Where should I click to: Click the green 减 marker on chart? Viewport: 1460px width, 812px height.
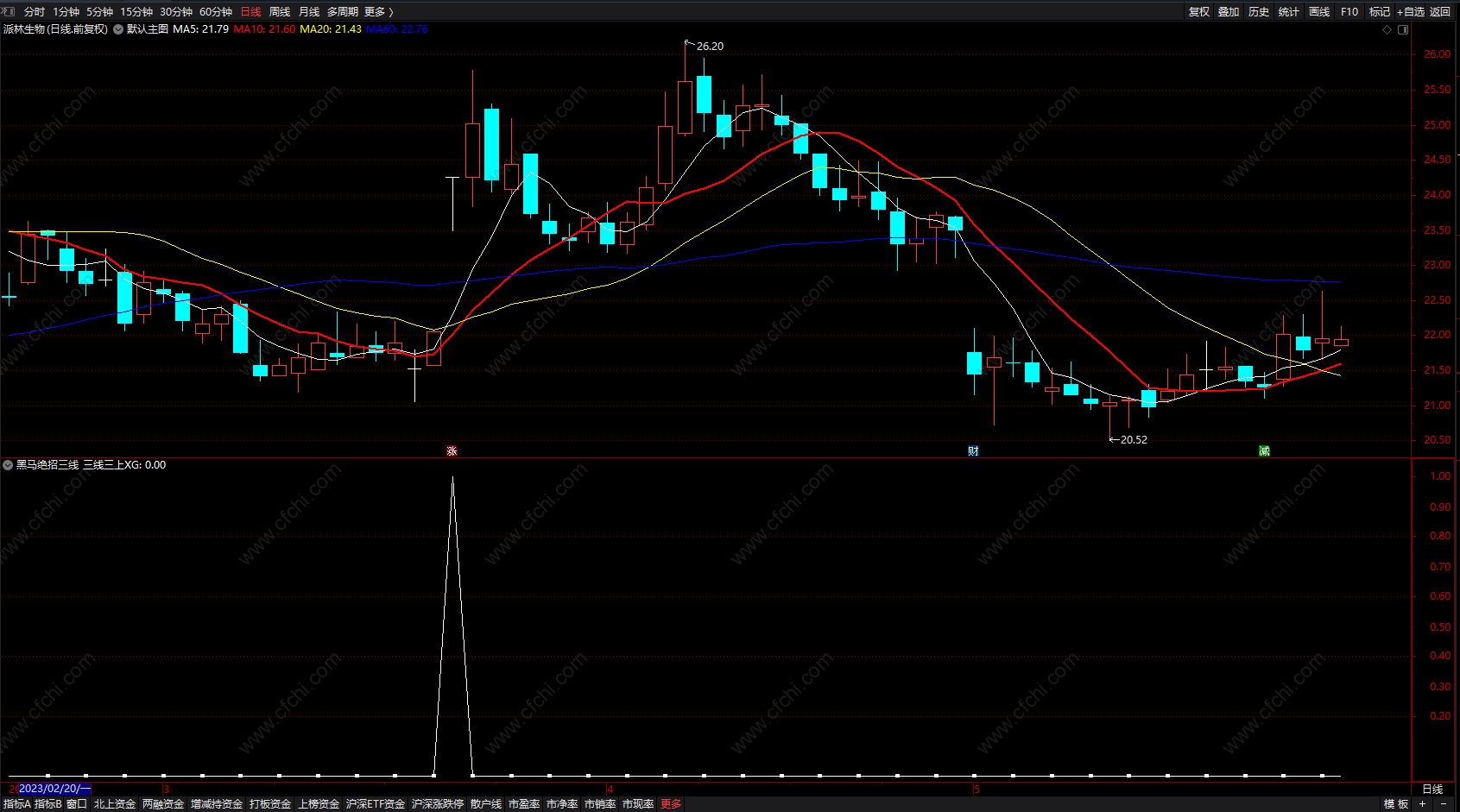tap(1264, 451)
